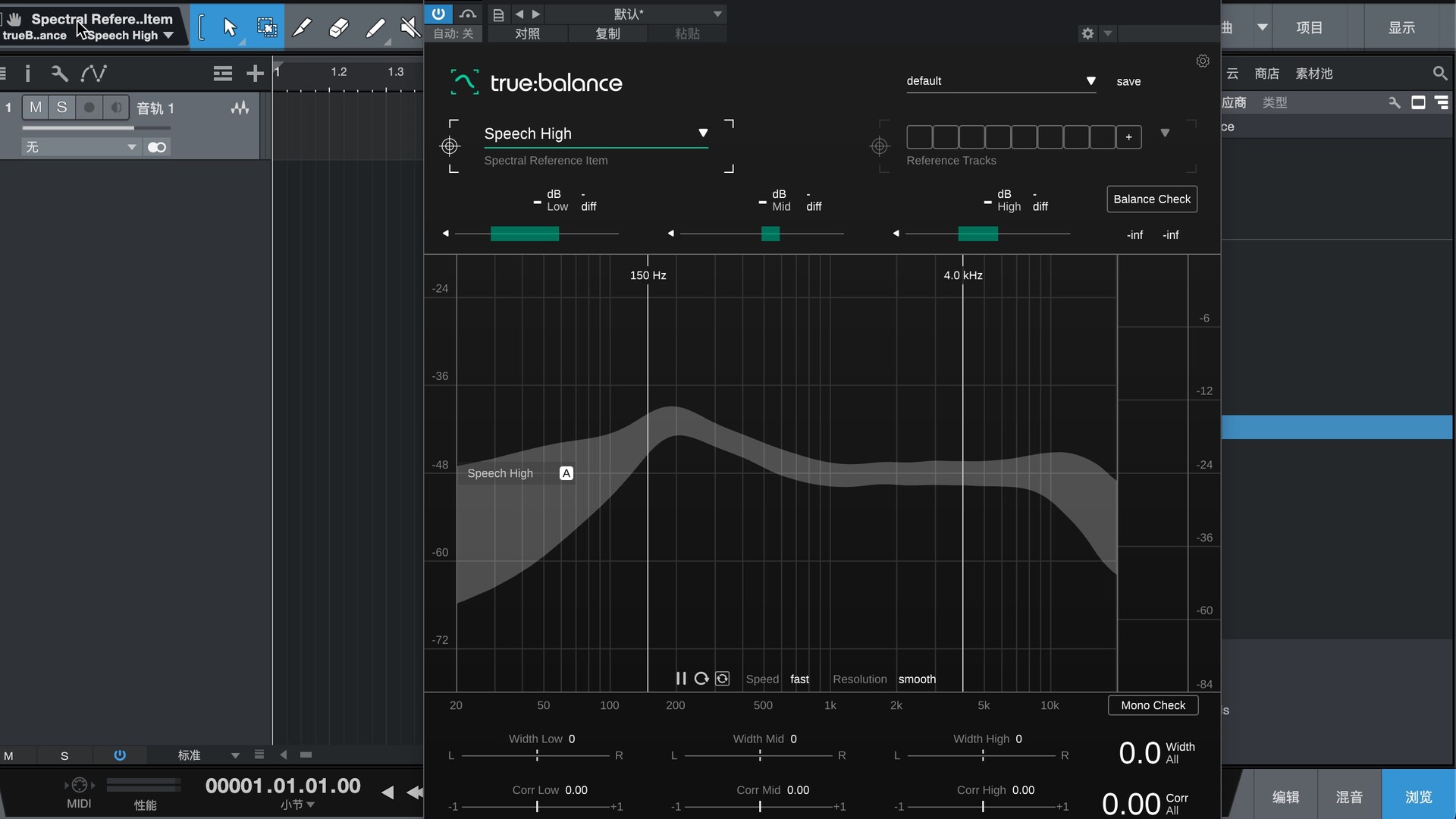The width and height of the screenshot is (1456, 819).
Task: Adjust the Corr Mid slider
Action: tap(760, 807)
